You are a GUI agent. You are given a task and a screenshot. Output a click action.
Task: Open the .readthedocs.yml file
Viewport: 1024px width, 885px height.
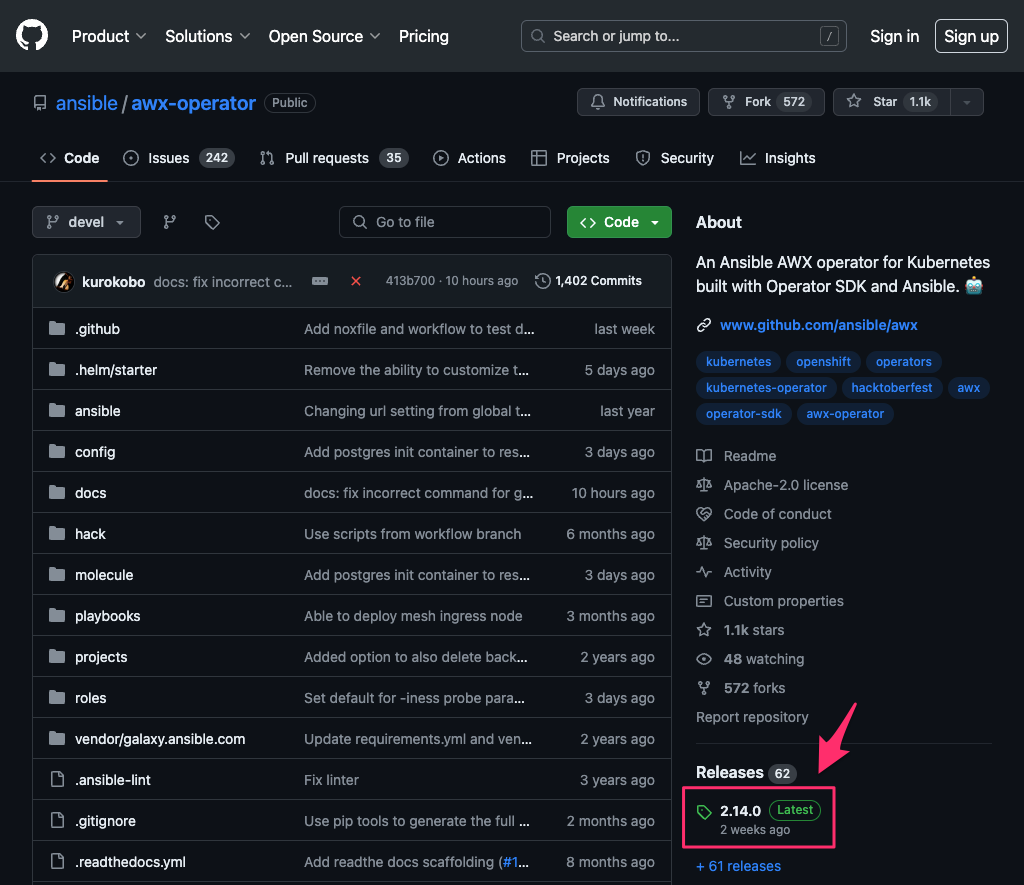[130, 861]
